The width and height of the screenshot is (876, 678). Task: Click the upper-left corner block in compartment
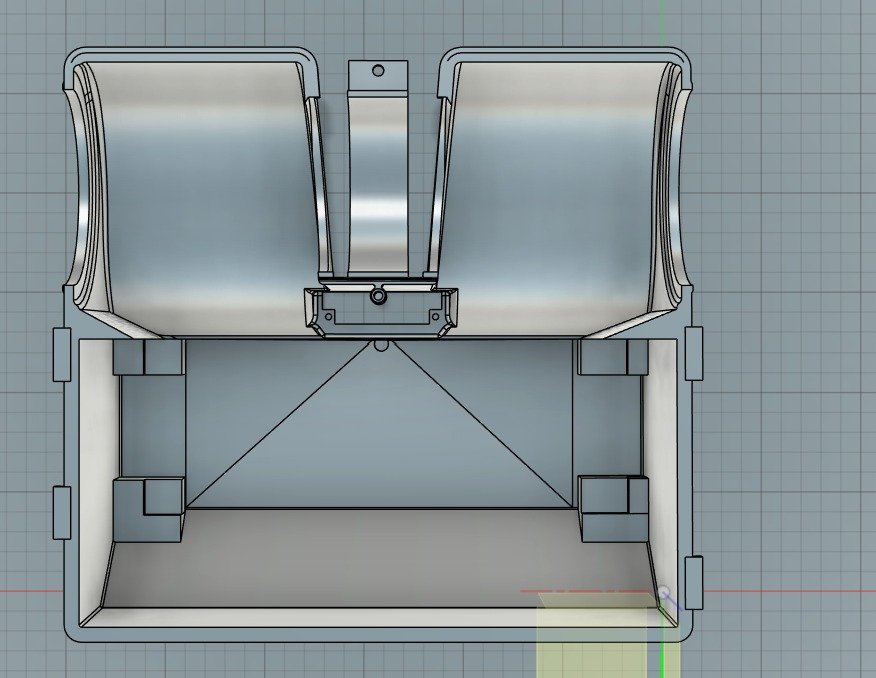pyautogui.click(x=150, y=358)
